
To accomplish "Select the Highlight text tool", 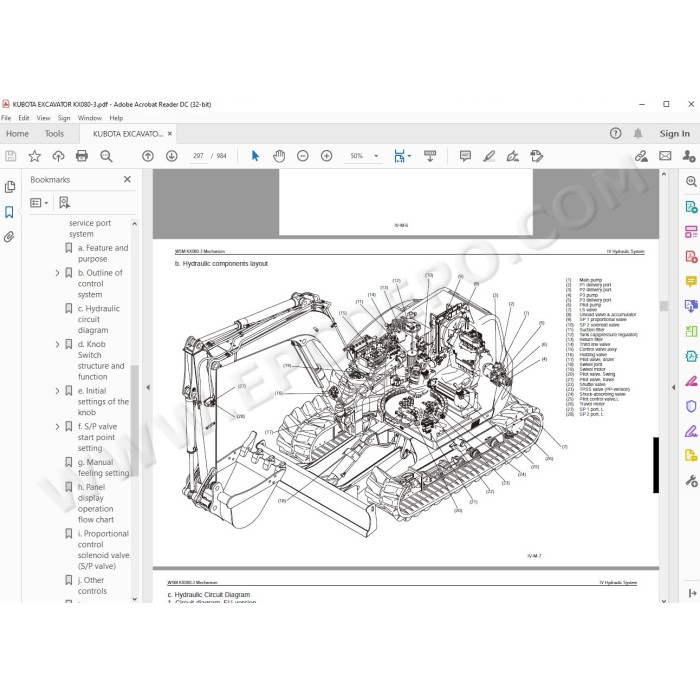I will point(489,156).
